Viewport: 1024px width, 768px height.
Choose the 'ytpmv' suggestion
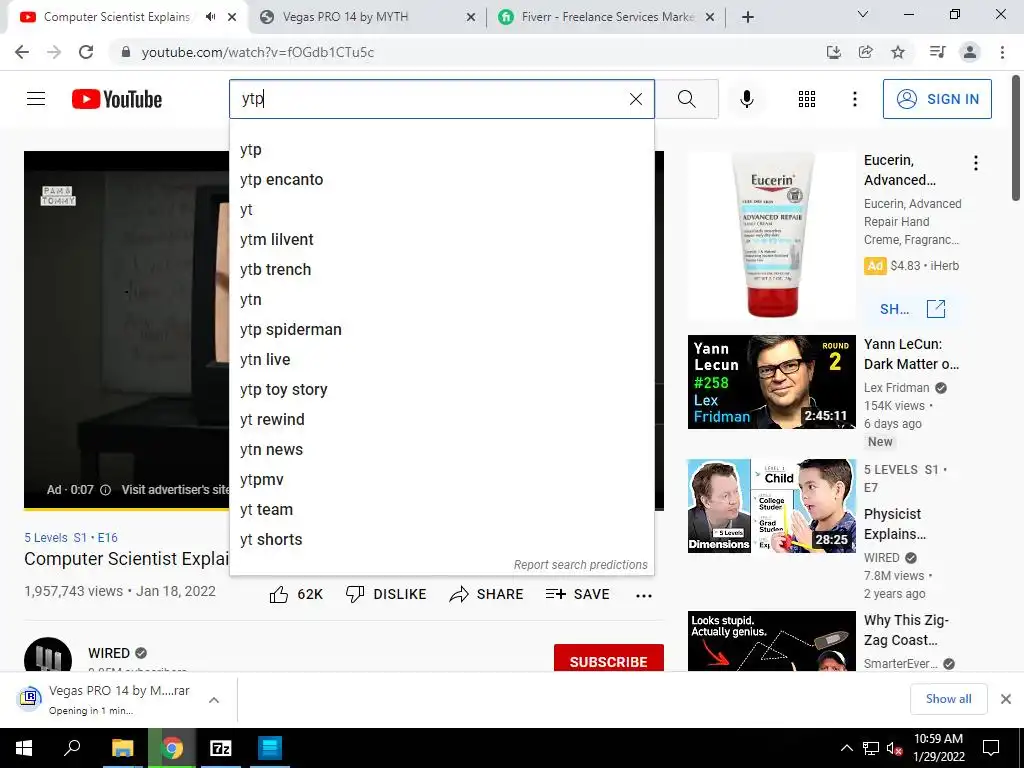coord(441,480)
